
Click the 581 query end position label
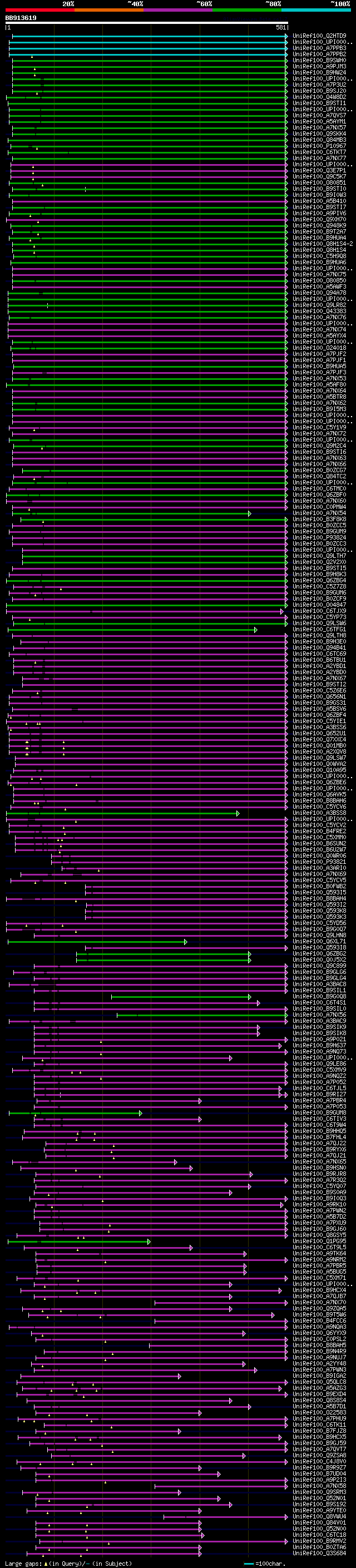click(x=280, y=27)
